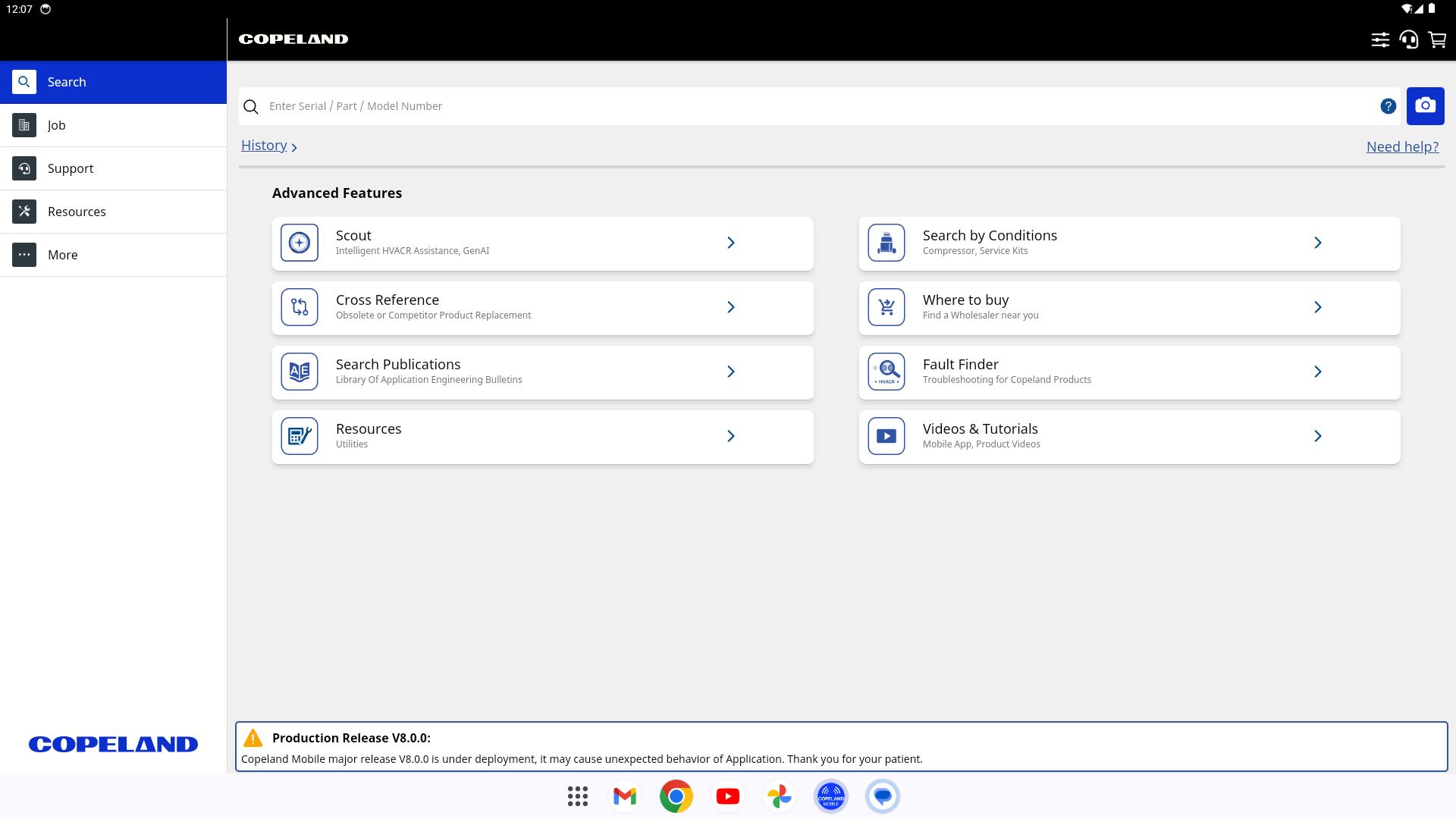Viewport: 1456px width, 819px height.
Task: Click the Copeland logo in header
Action: (293, 39)
